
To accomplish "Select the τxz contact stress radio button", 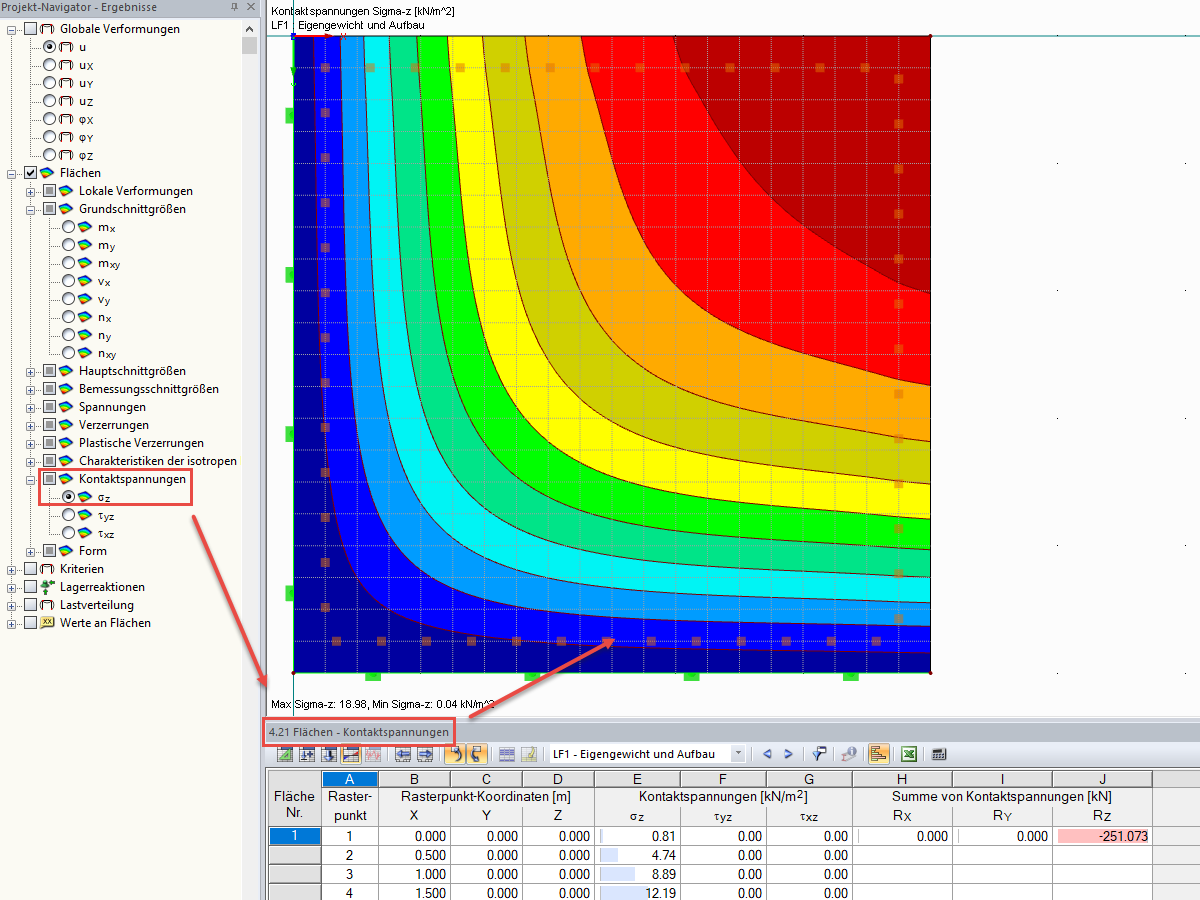I will tap(68, 533).
